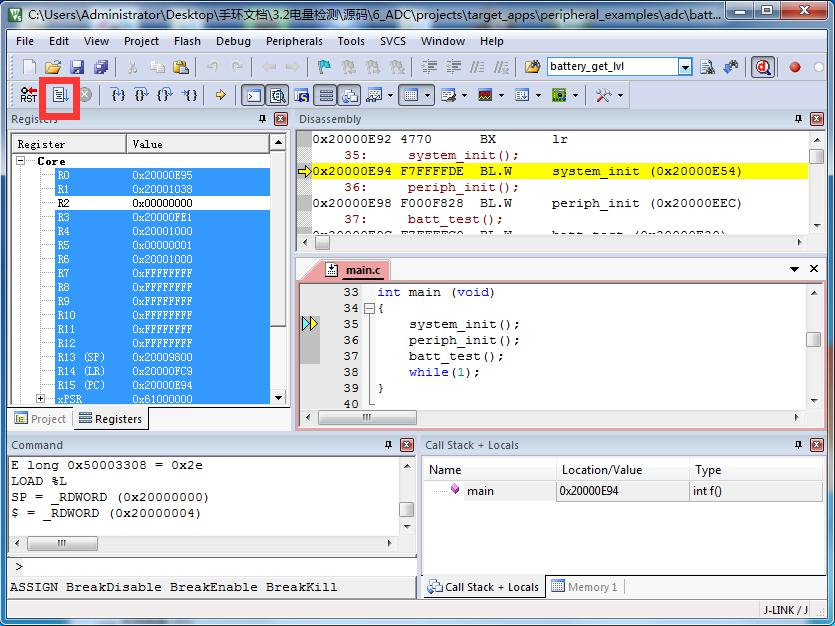835x626 pixels.
Task: Open the Trace windows icon
Action: pyautogui.click(x=521, y=96)
